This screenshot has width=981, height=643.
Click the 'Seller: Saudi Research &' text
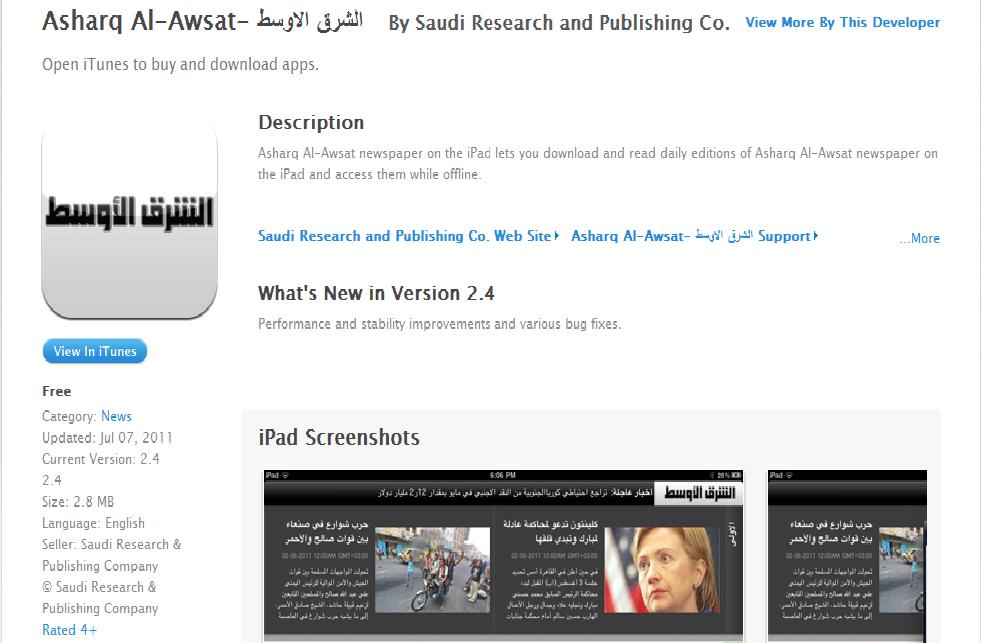pyautogui.click(x=111, y=544)
